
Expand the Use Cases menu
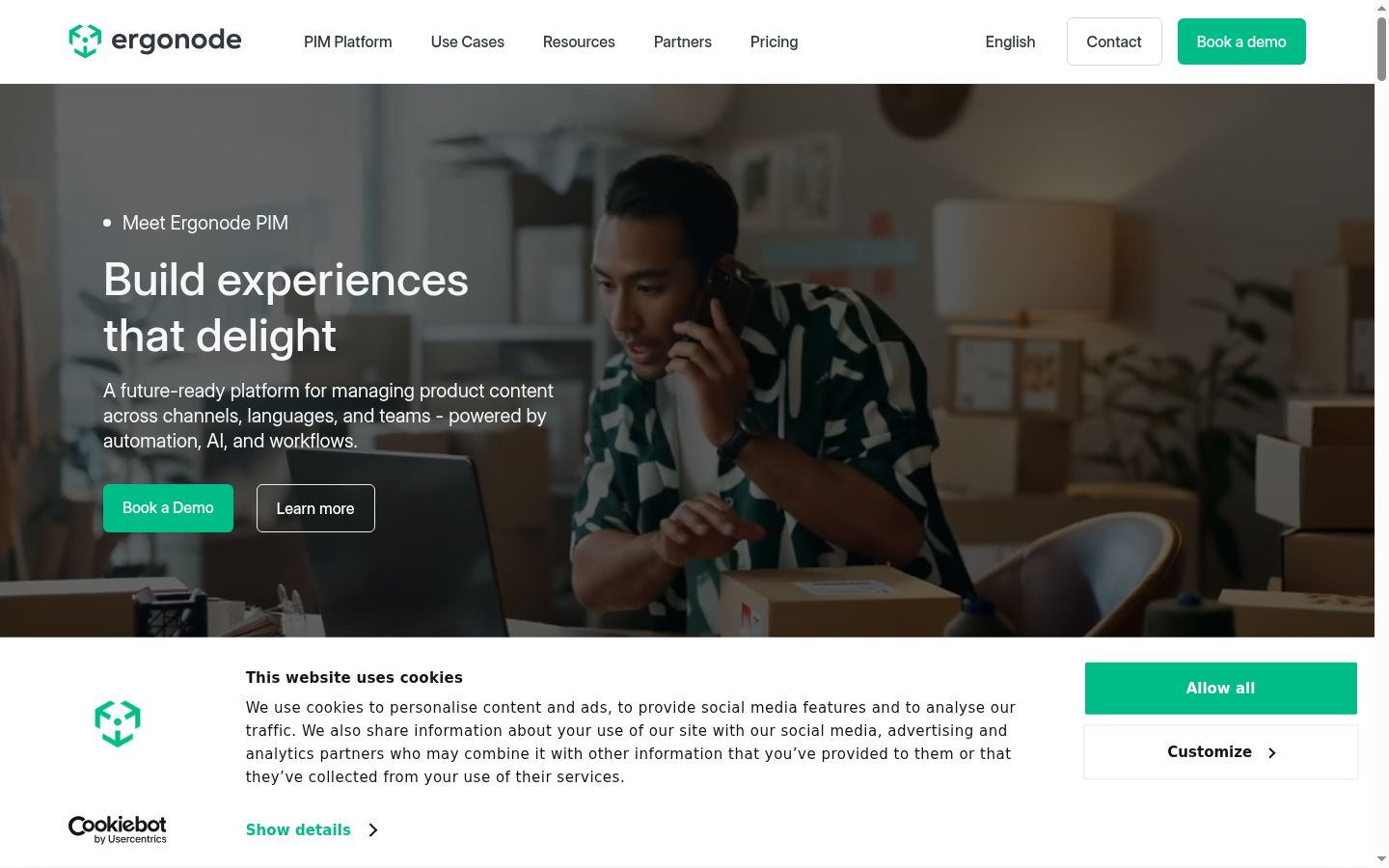(x=468, y=41)
